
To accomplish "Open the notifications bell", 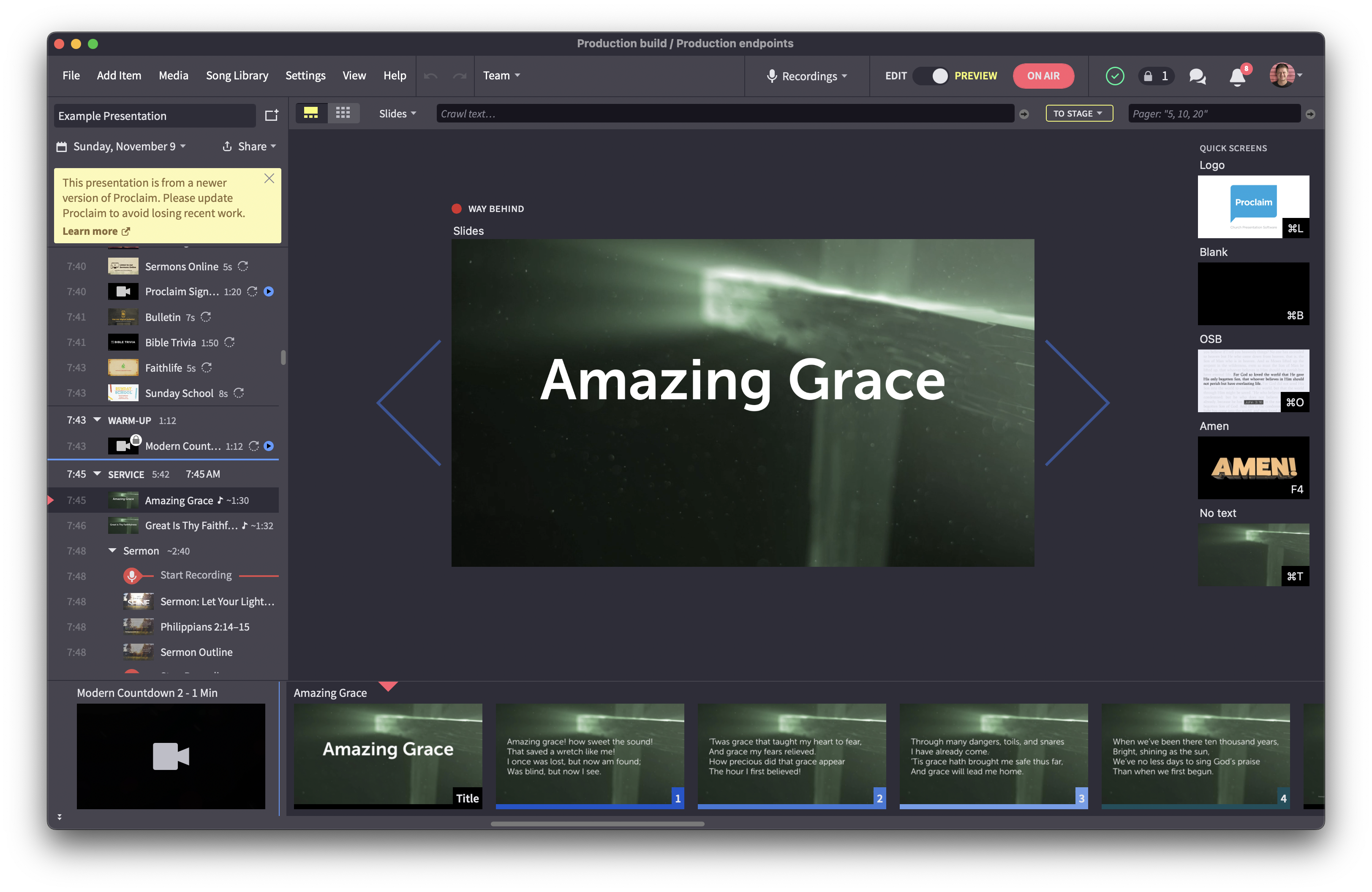I will (1237, 76).
